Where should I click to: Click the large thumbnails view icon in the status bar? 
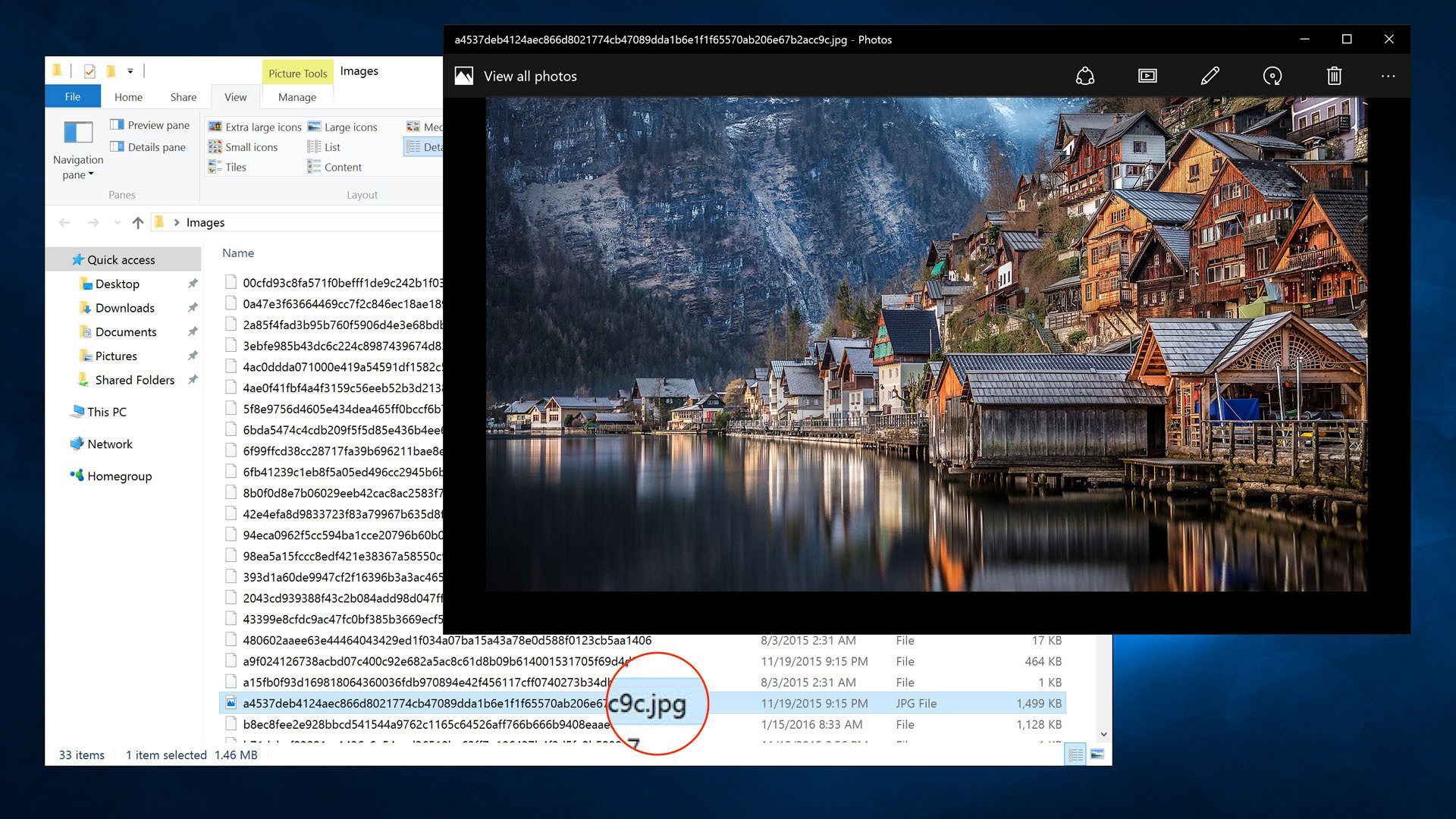pos(1097,755)
